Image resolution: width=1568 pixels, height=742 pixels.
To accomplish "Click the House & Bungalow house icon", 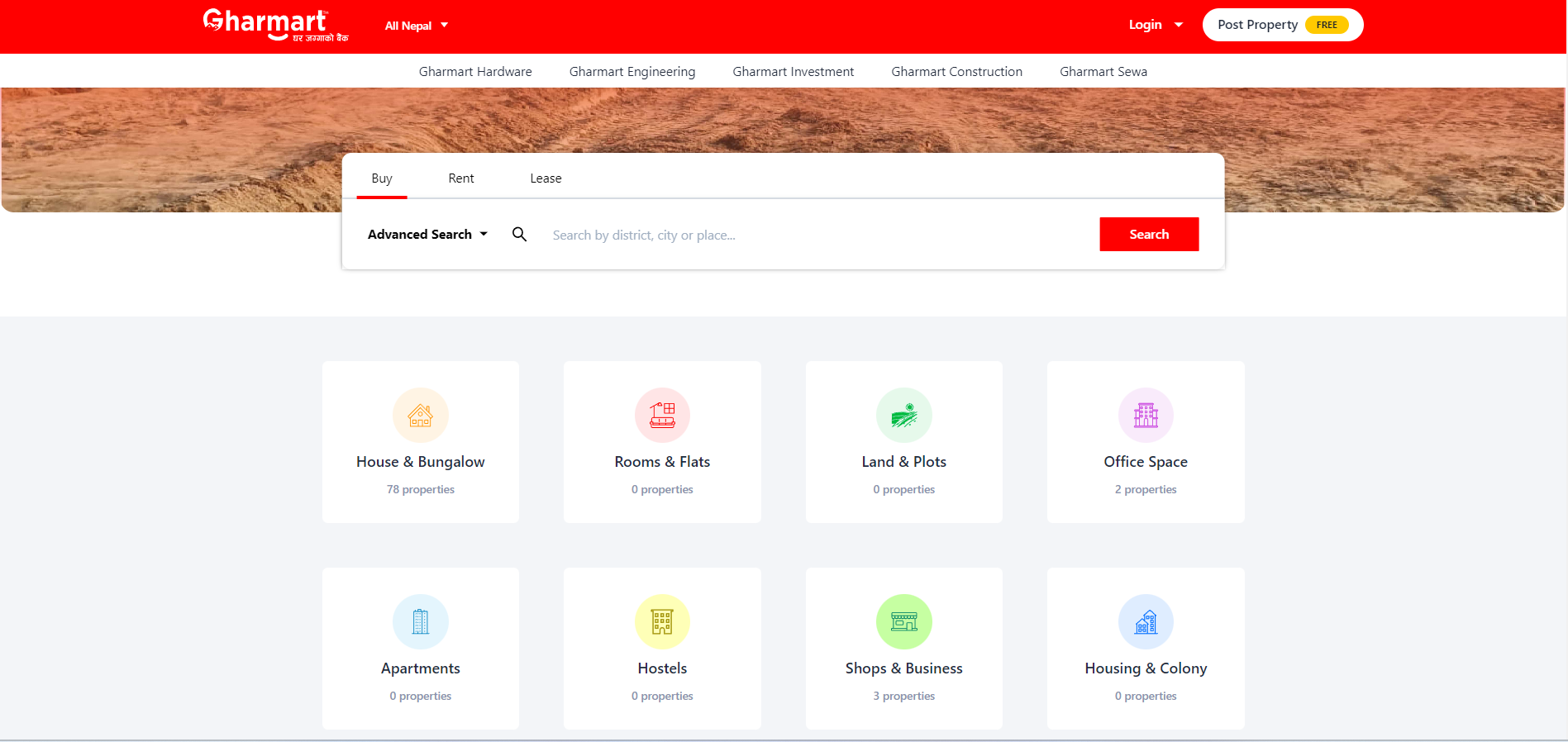I will click(421, 415).
